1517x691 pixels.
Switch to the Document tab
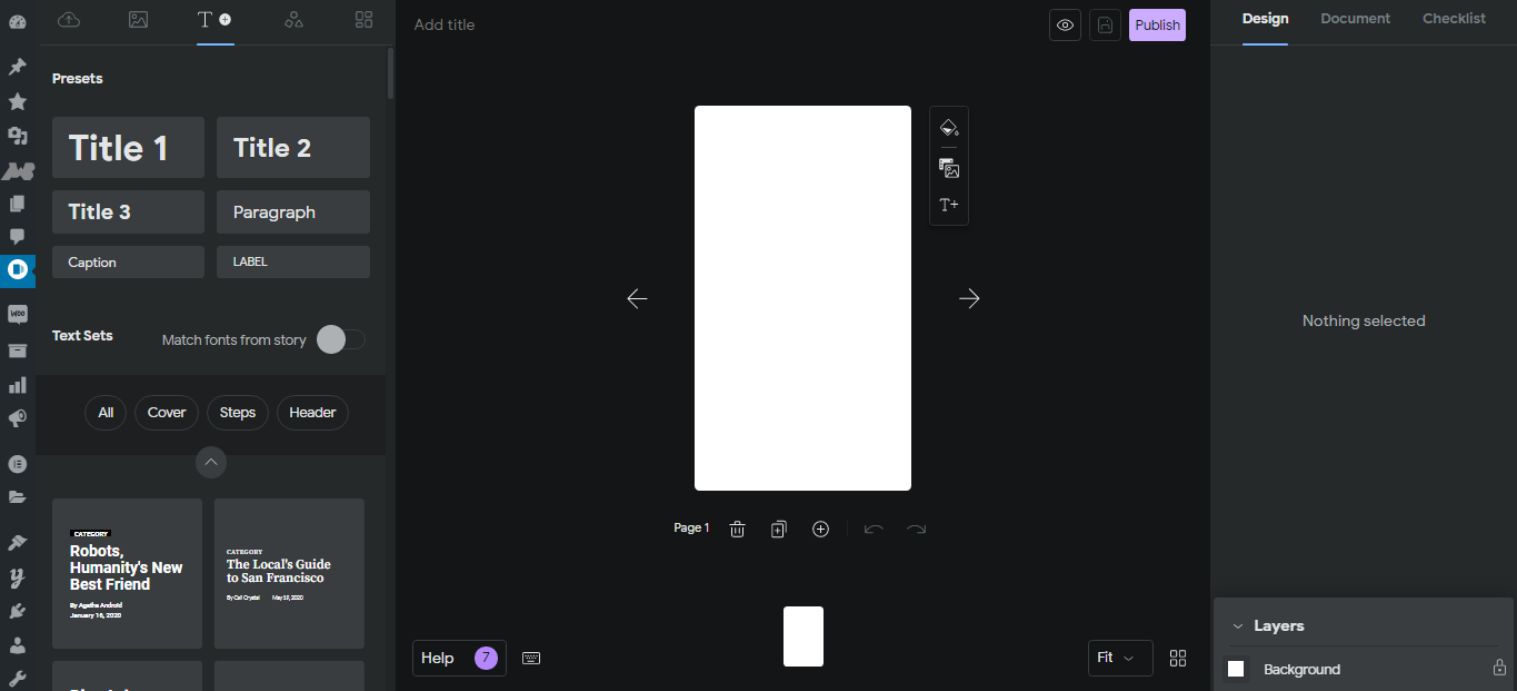[1355, 18]
